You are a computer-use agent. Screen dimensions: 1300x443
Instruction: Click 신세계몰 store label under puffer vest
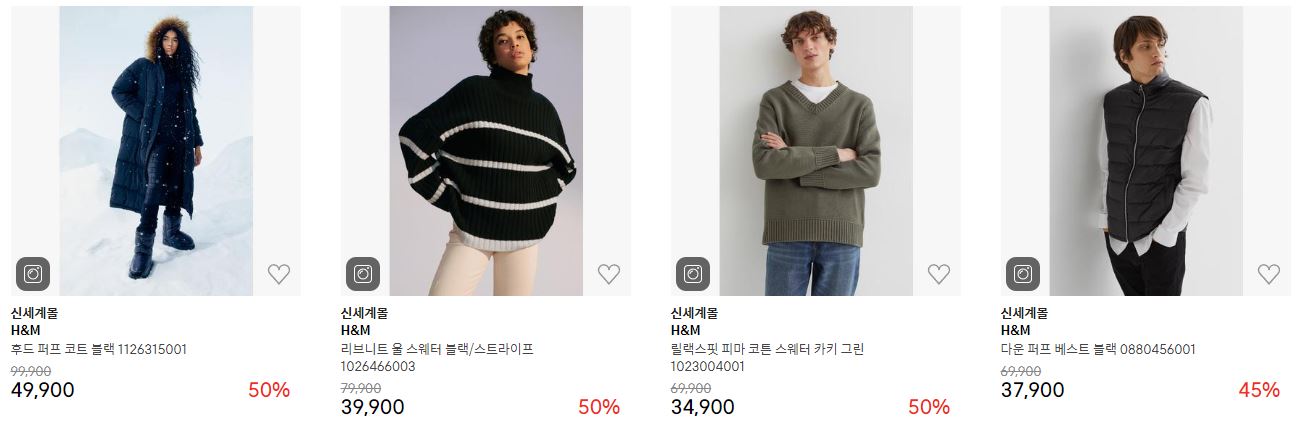[x=1025, y=313]
